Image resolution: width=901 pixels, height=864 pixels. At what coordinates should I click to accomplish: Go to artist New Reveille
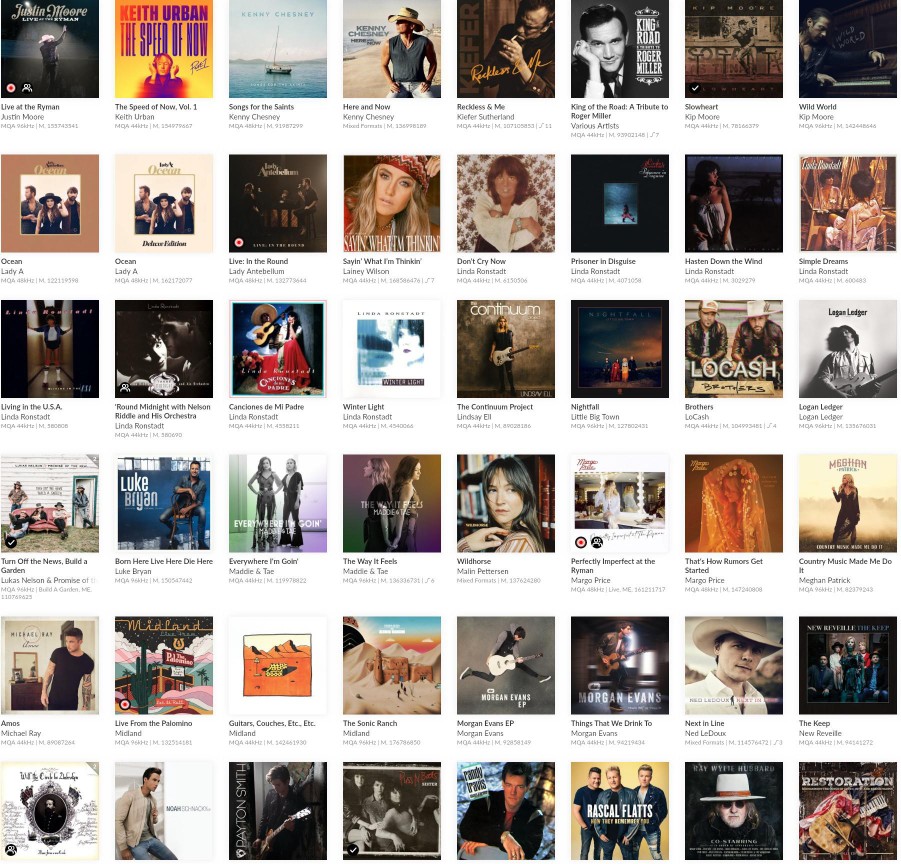(x=820, y=734)
